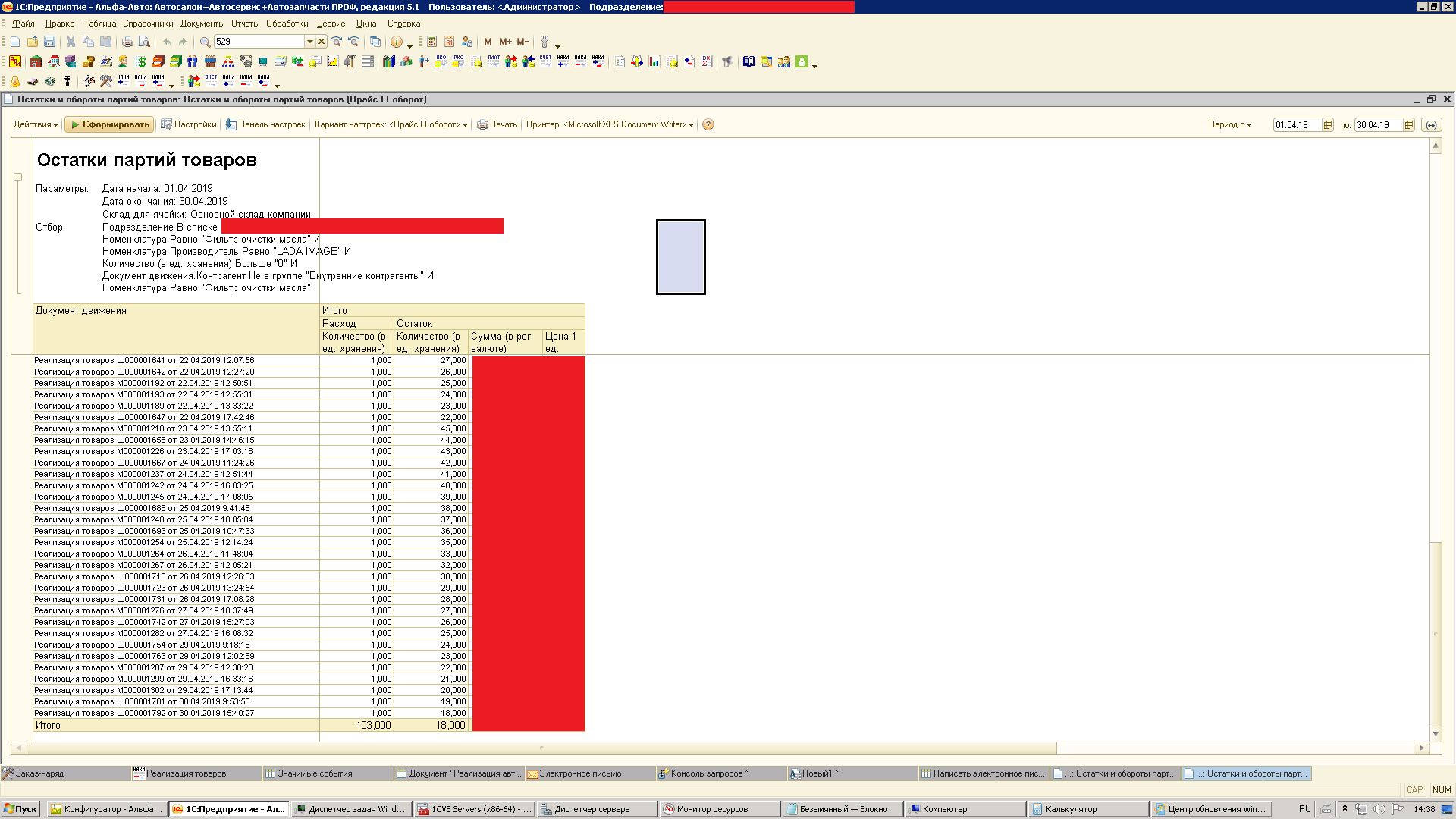Collapse the report parameters group
The image size is (1456, 819).
(x=17, y=177)
